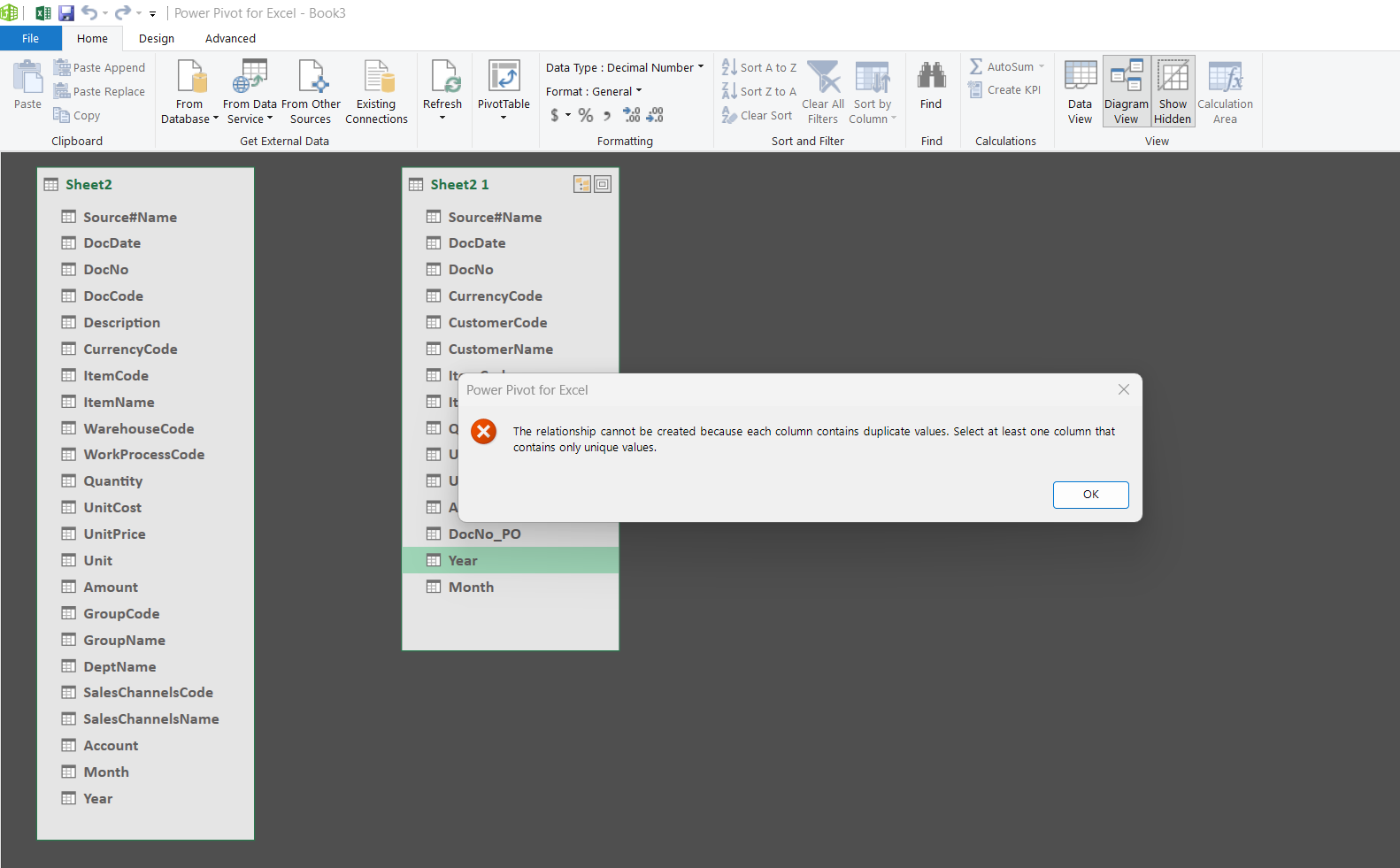Toggle Show Hidden view option
The height and width of the screenshot is (868, 1400).
click(x=1173, y=91)
